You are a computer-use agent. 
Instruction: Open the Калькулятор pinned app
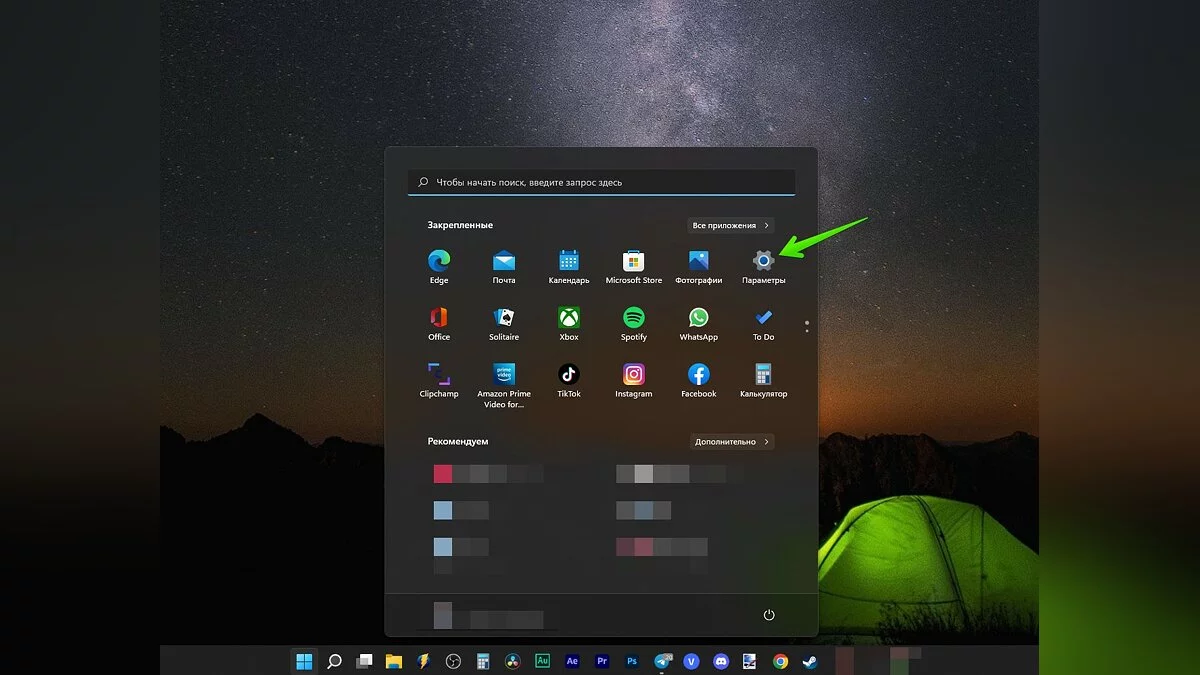tap(763, 375)
